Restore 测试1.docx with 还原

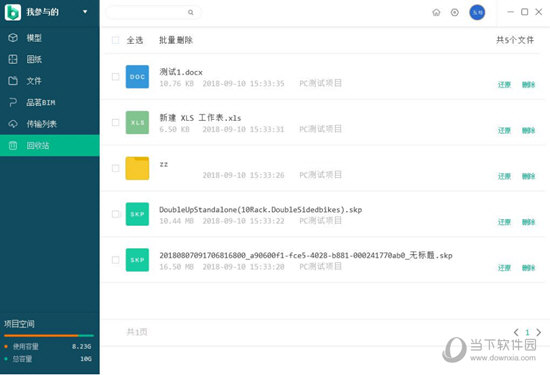(504, 85)
